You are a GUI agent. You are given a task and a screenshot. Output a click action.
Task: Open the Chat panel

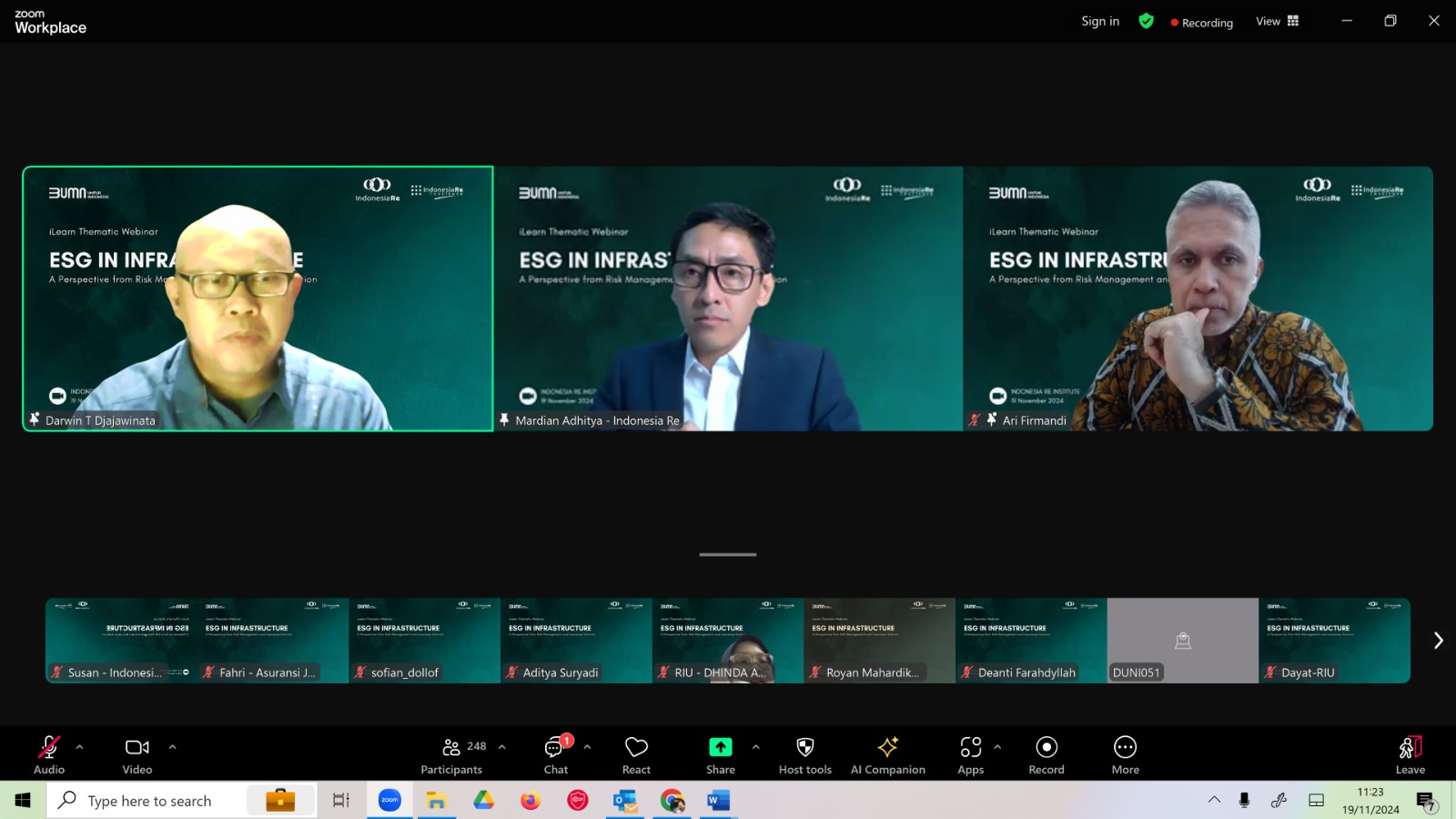click(x=555, y=755)
